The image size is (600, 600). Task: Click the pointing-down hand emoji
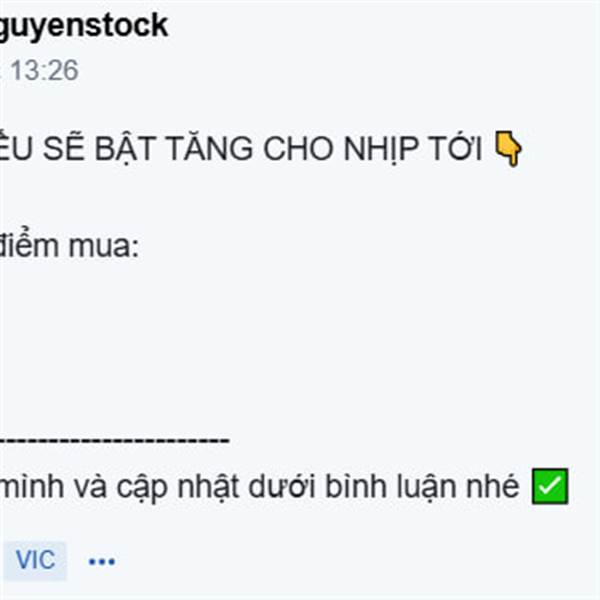(x=508, y=149)
